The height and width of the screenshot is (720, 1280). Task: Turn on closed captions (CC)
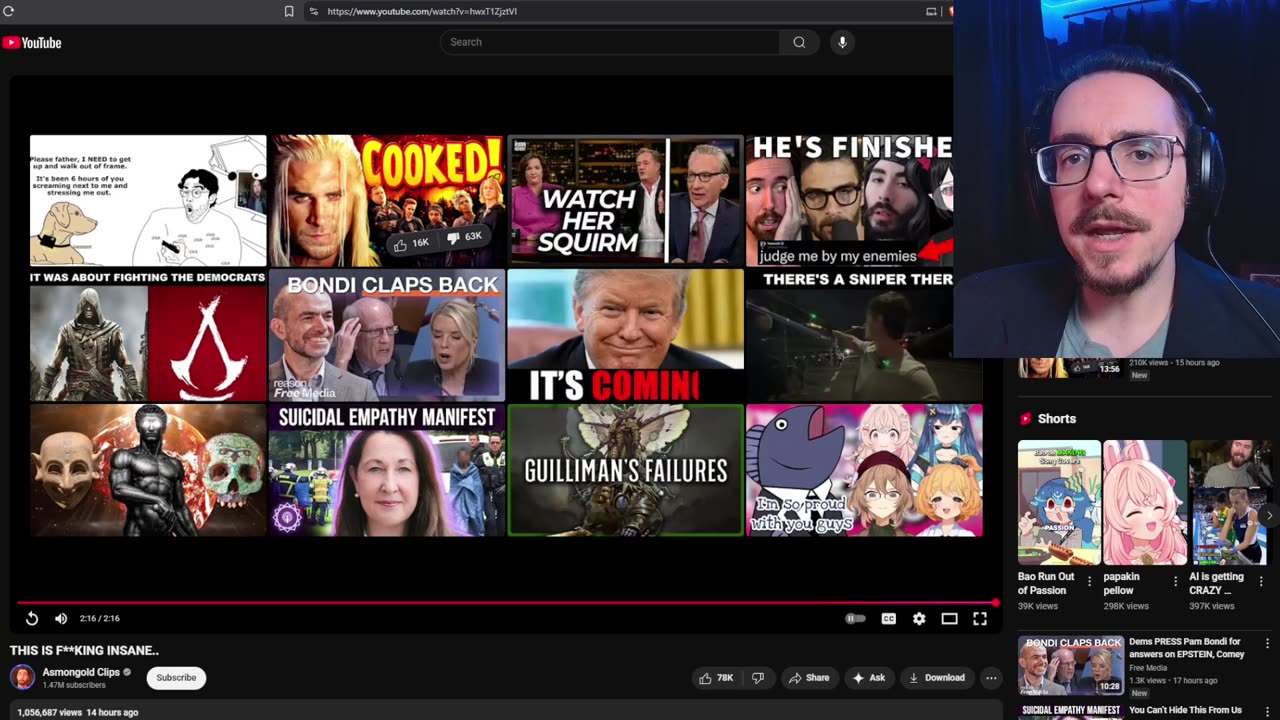click(x=888, y=619)
